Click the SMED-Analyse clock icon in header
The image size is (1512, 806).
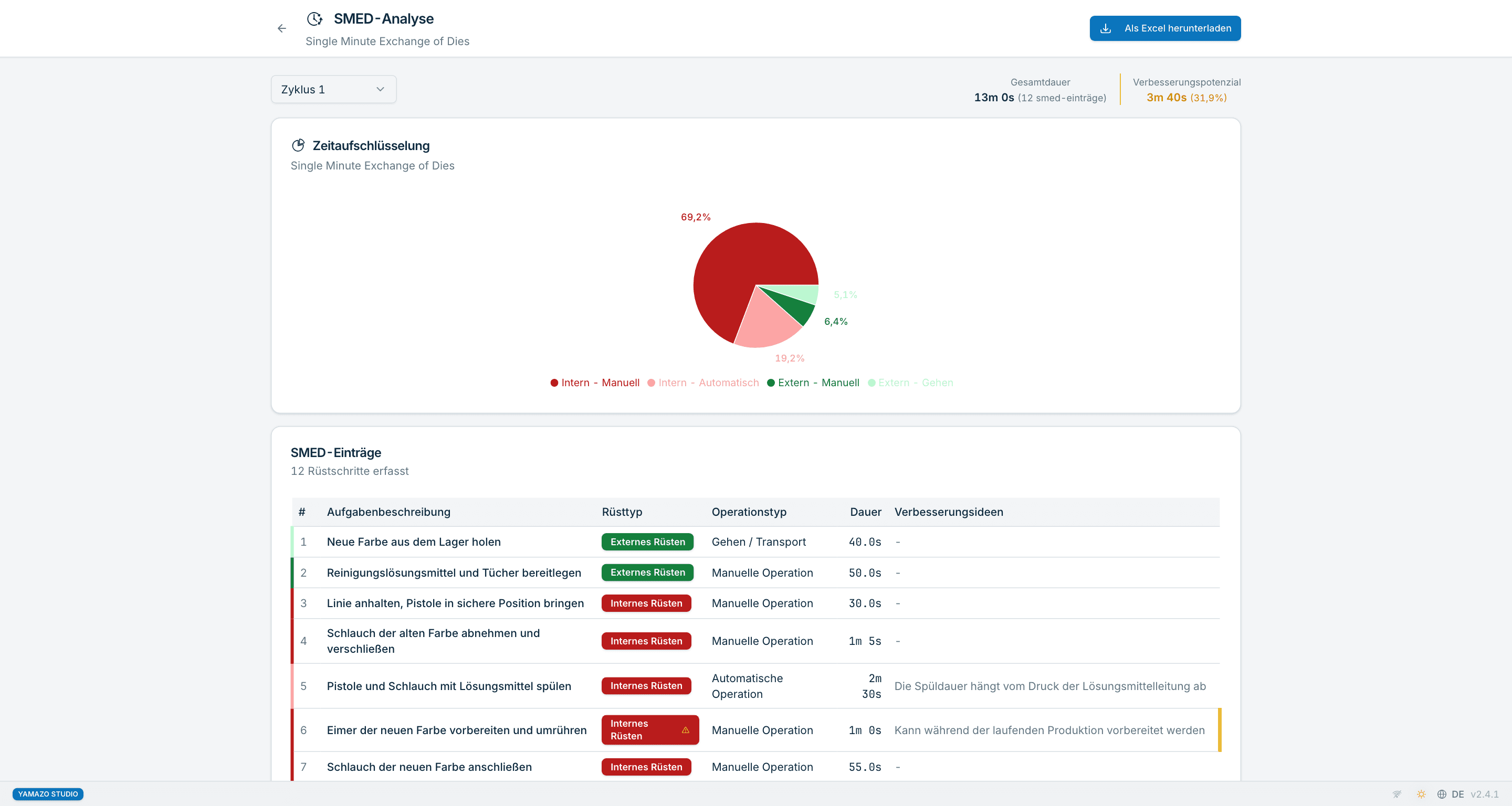tap(314, 19)
